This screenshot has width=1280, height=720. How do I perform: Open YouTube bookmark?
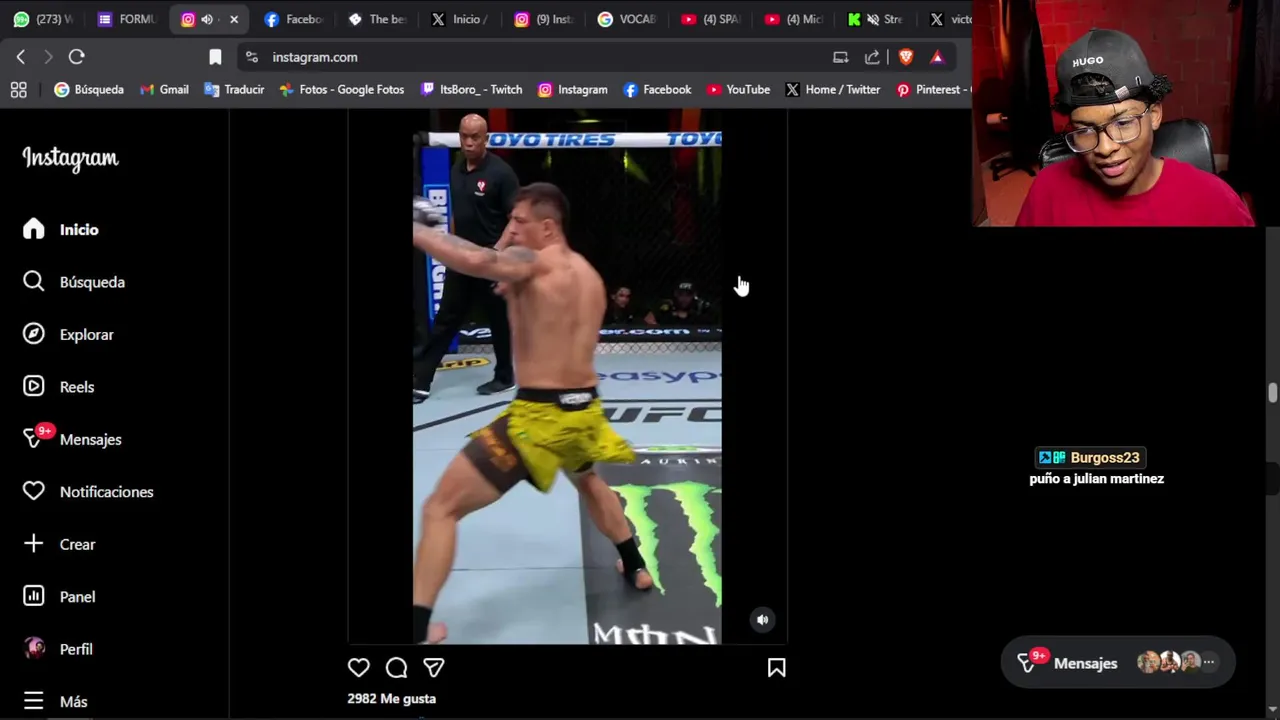pos(738,90)
